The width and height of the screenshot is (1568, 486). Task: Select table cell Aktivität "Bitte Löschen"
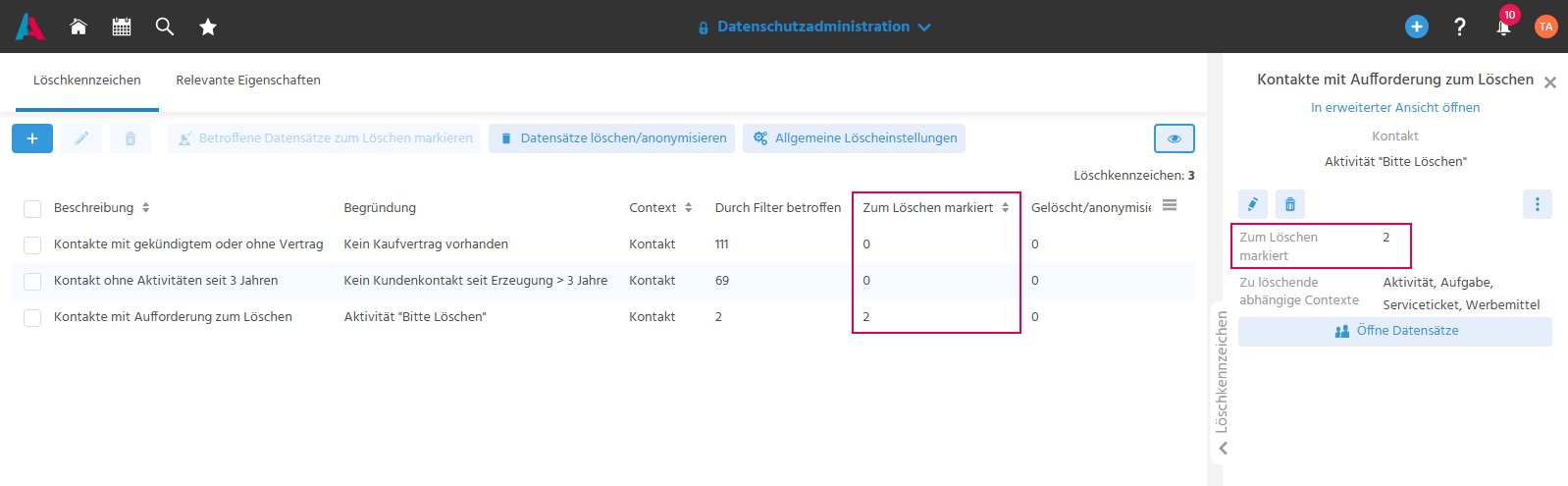pyautogui.click(x=415, y=317)
